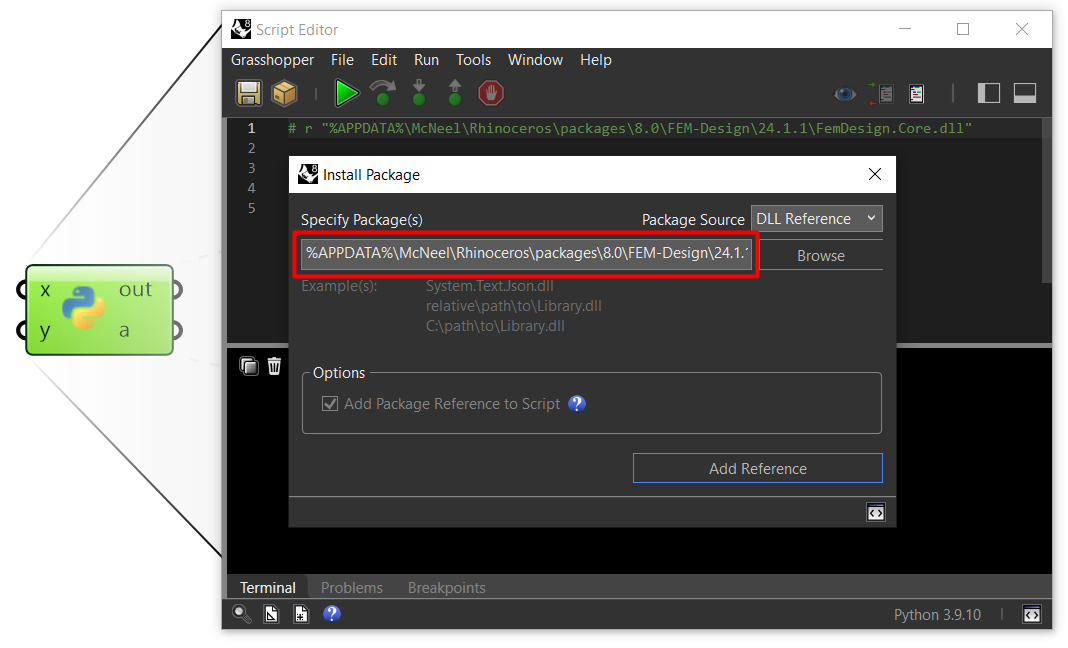Viewport: 1068px width, 648px height.
Task: Toggle the left side panel layout icon
Action: point(988,93)
